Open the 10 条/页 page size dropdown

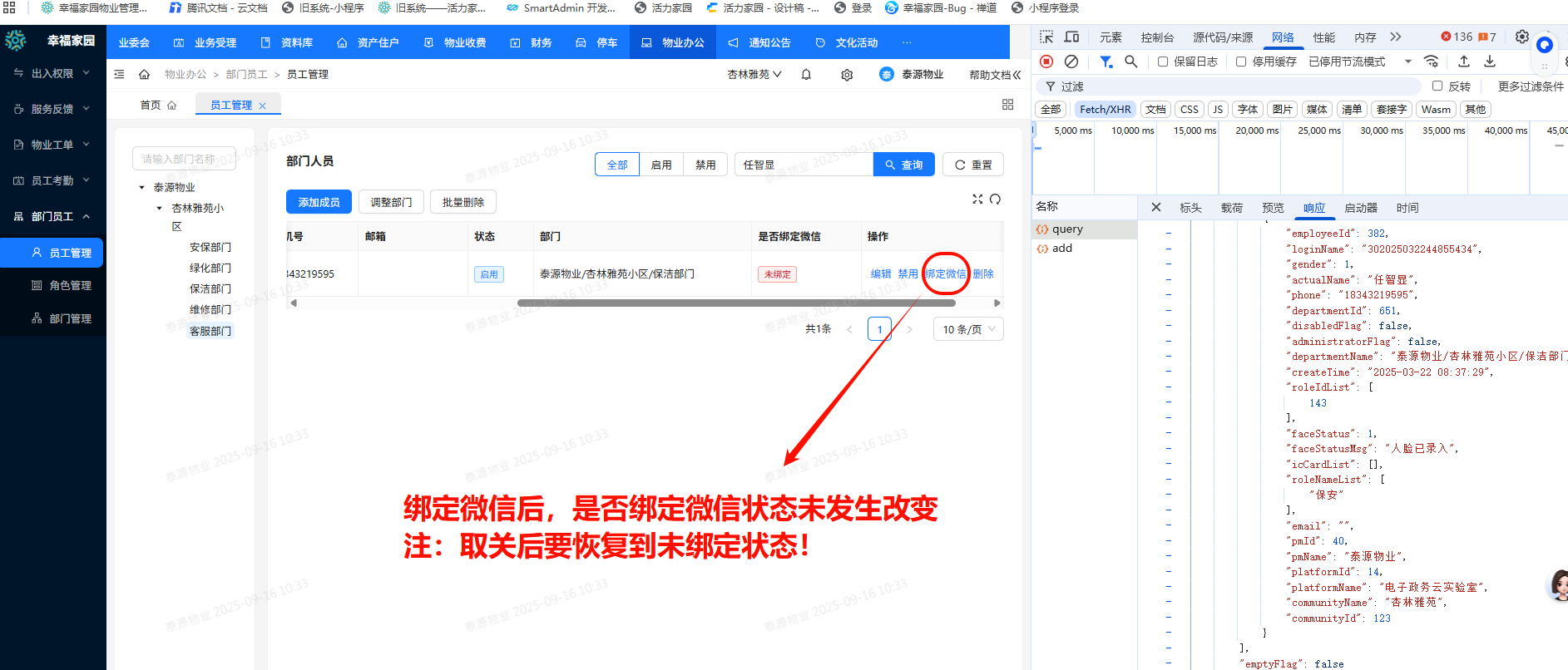968,329
